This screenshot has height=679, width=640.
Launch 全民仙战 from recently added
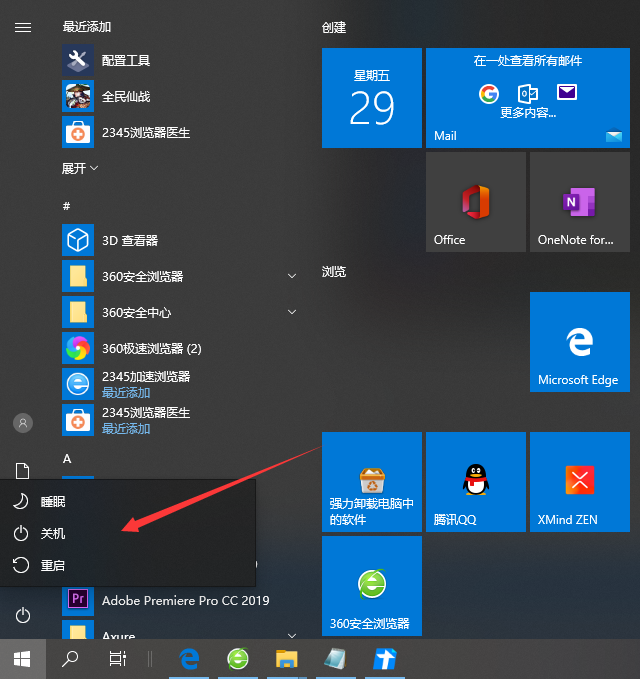(125, 97)
